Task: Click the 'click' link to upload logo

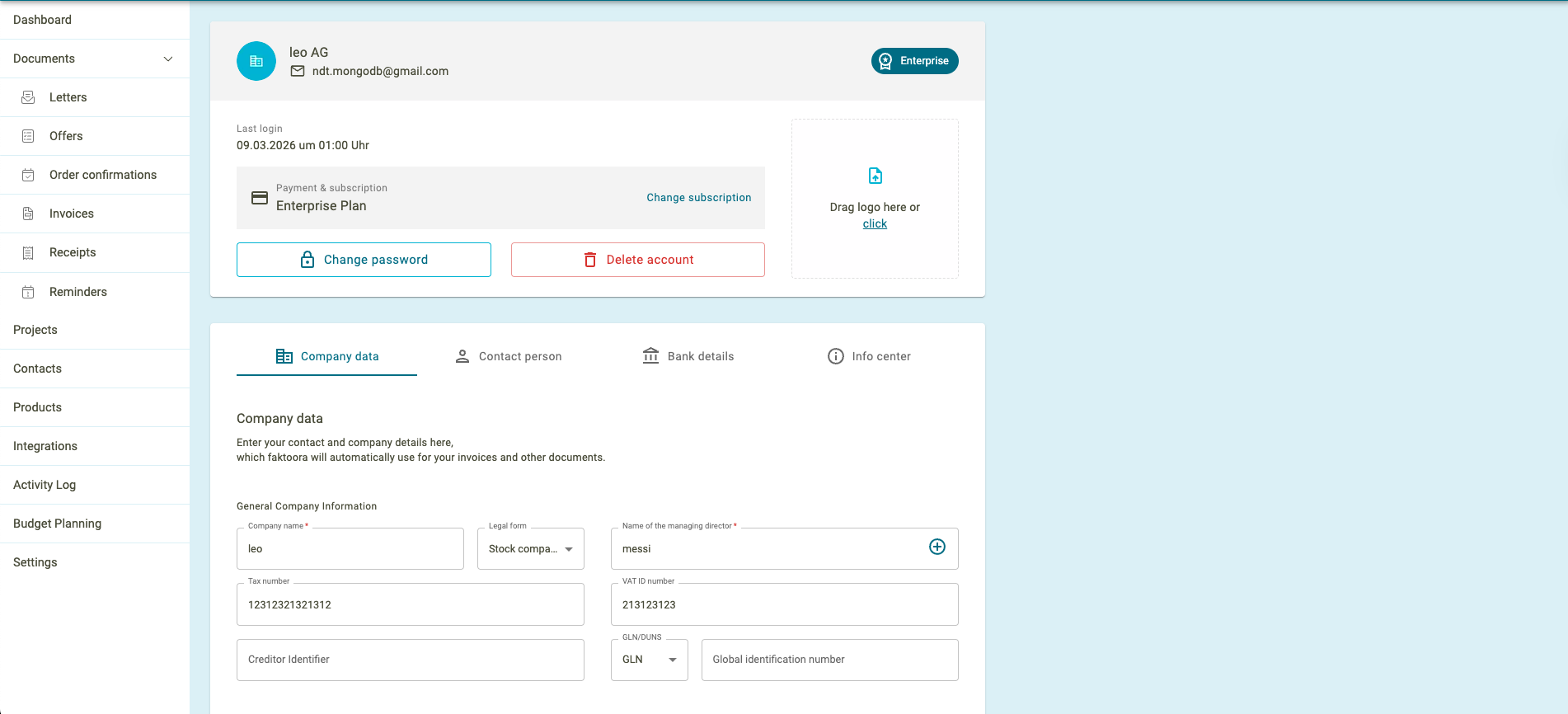Action: point(875,224)
